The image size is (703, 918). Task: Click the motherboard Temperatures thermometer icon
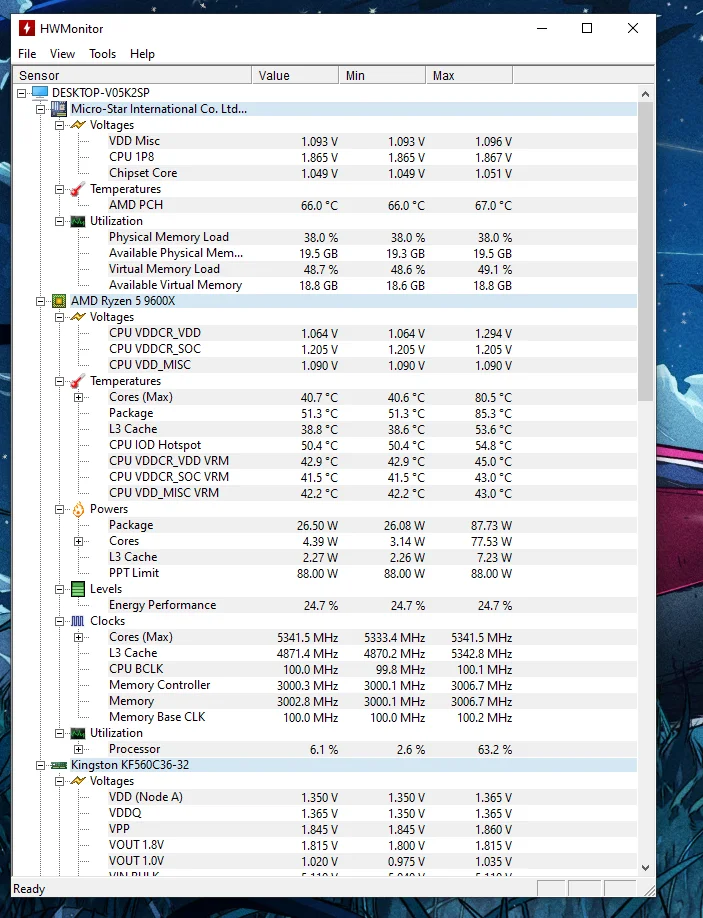[x=78, y=189]
